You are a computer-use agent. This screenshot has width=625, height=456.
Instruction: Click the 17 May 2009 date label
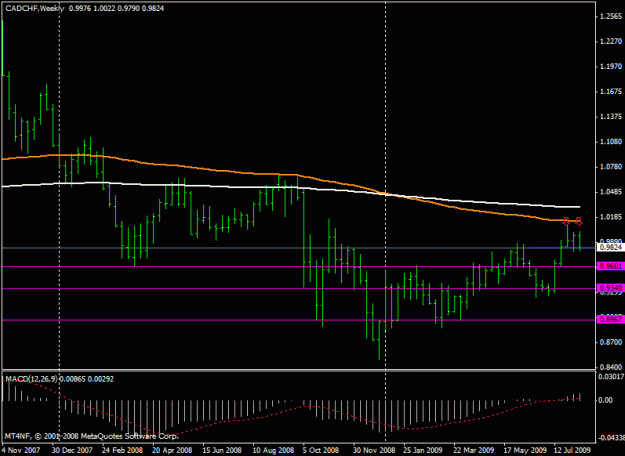(x=525, y=450)
